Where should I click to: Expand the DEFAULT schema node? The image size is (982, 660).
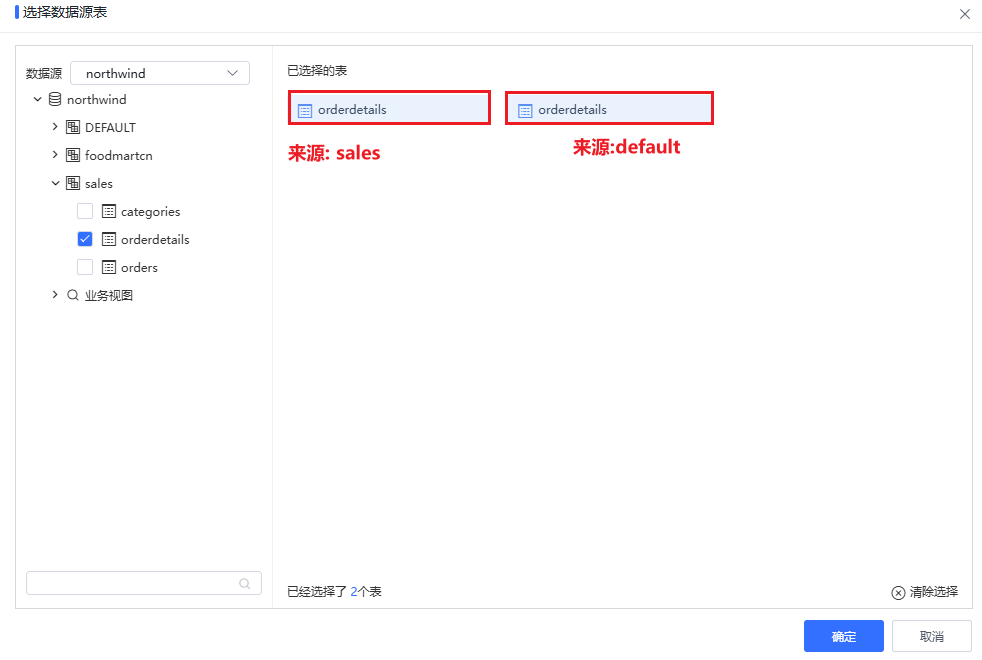click(55, 127)
